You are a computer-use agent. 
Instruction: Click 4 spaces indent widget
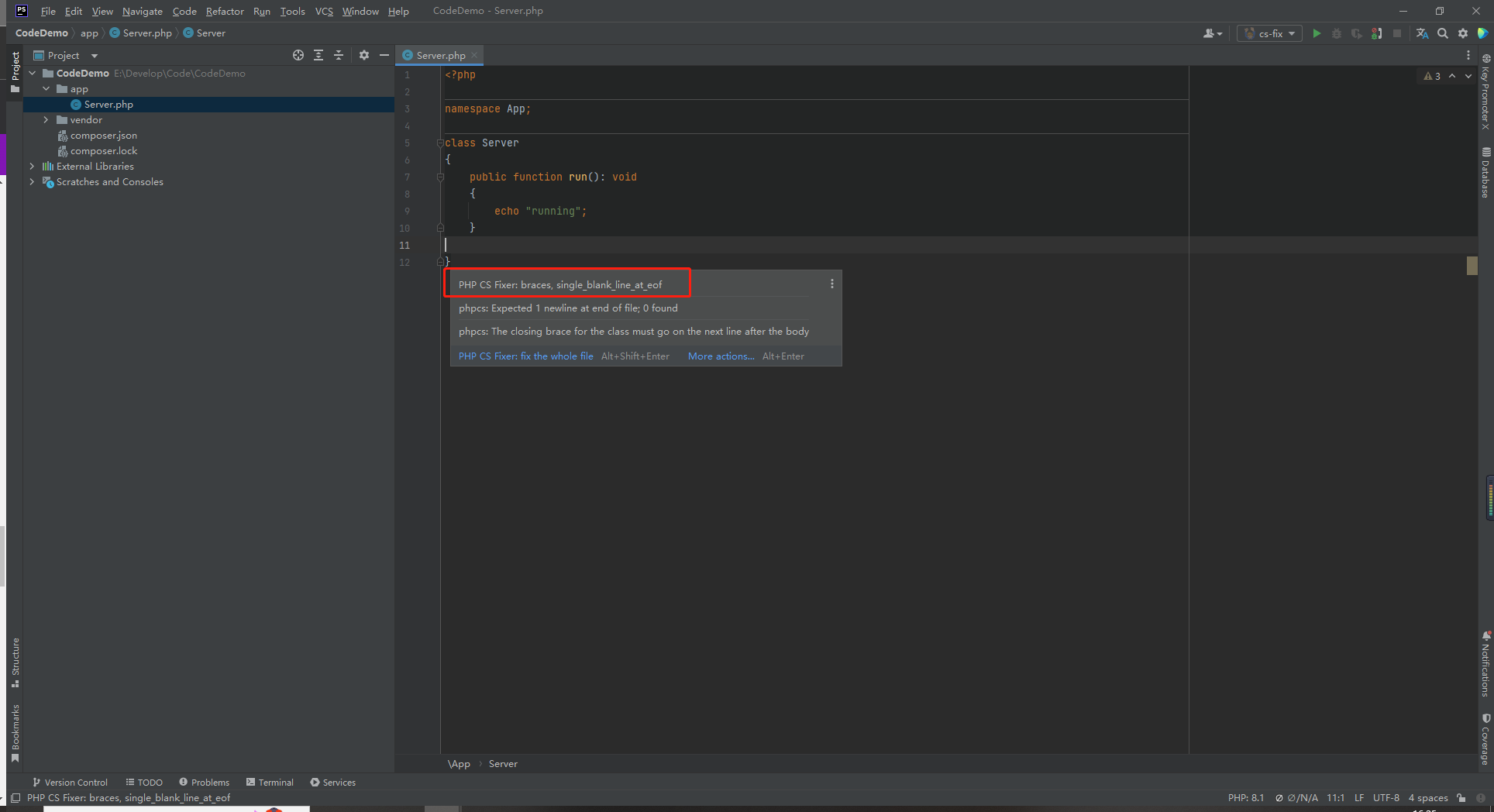(x=1428, y=798)
